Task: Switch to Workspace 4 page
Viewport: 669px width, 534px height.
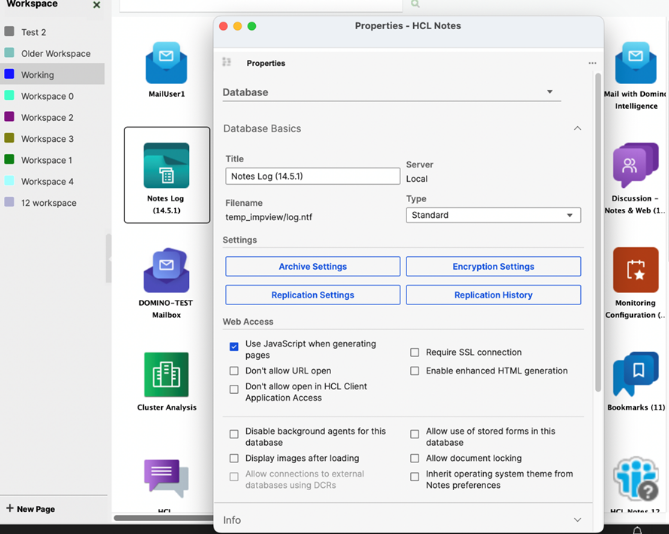Action: 52,181
